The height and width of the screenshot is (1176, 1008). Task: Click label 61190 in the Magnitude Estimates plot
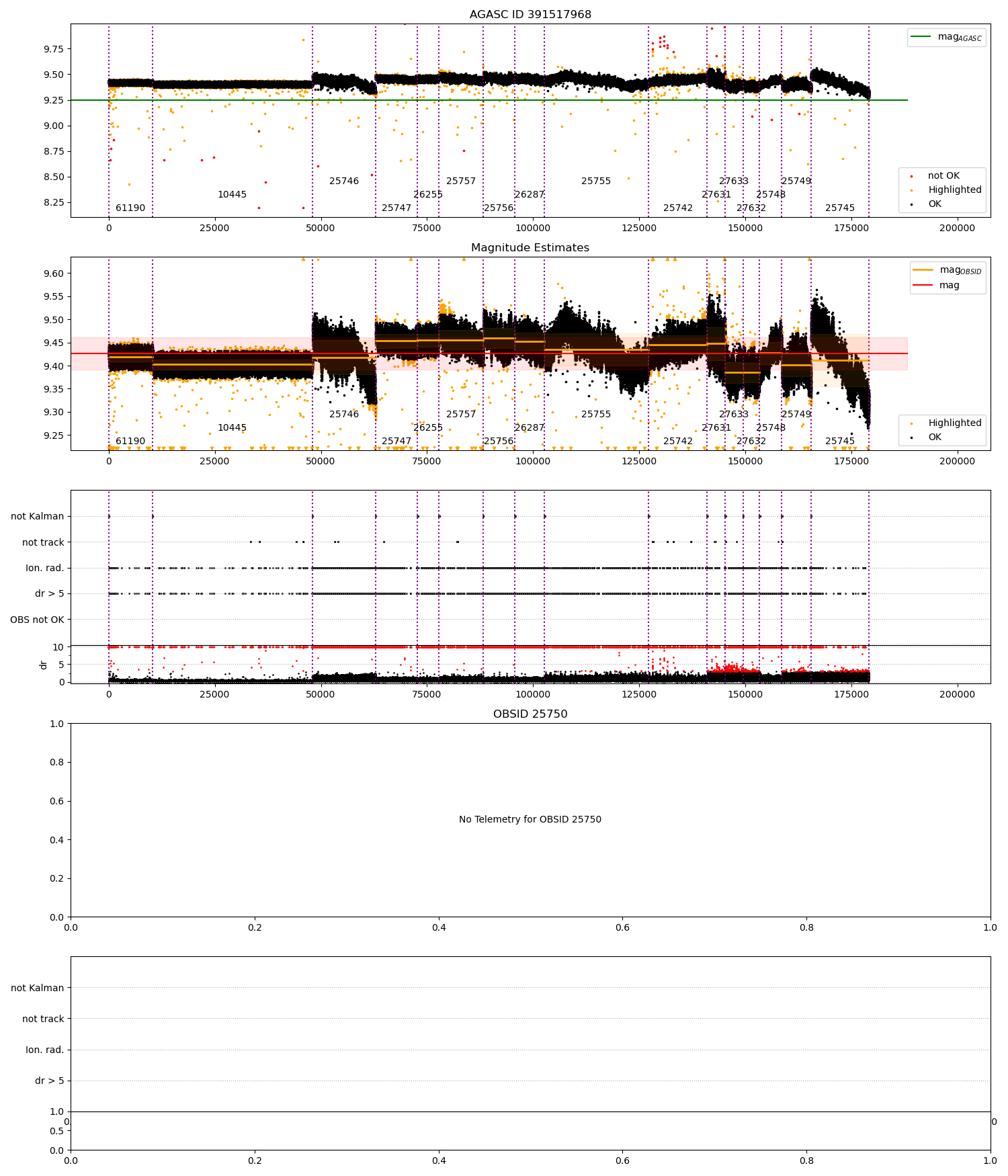pos(130,442)
